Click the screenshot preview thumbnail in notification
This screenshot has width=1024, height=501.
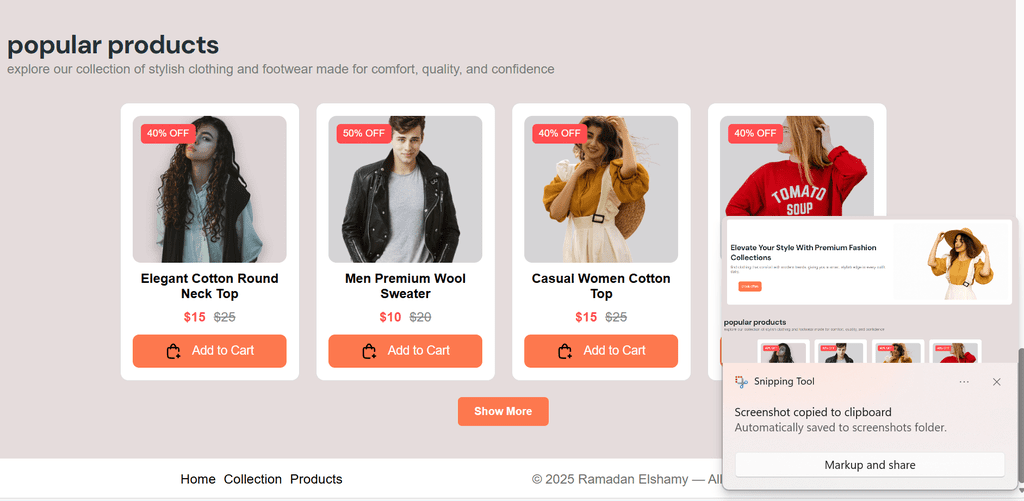pos(869,290)
